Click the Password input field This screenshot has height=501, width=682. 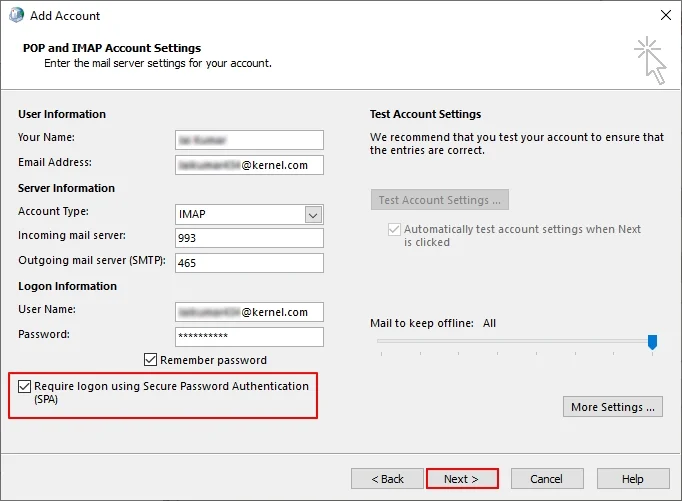(249, 337)
